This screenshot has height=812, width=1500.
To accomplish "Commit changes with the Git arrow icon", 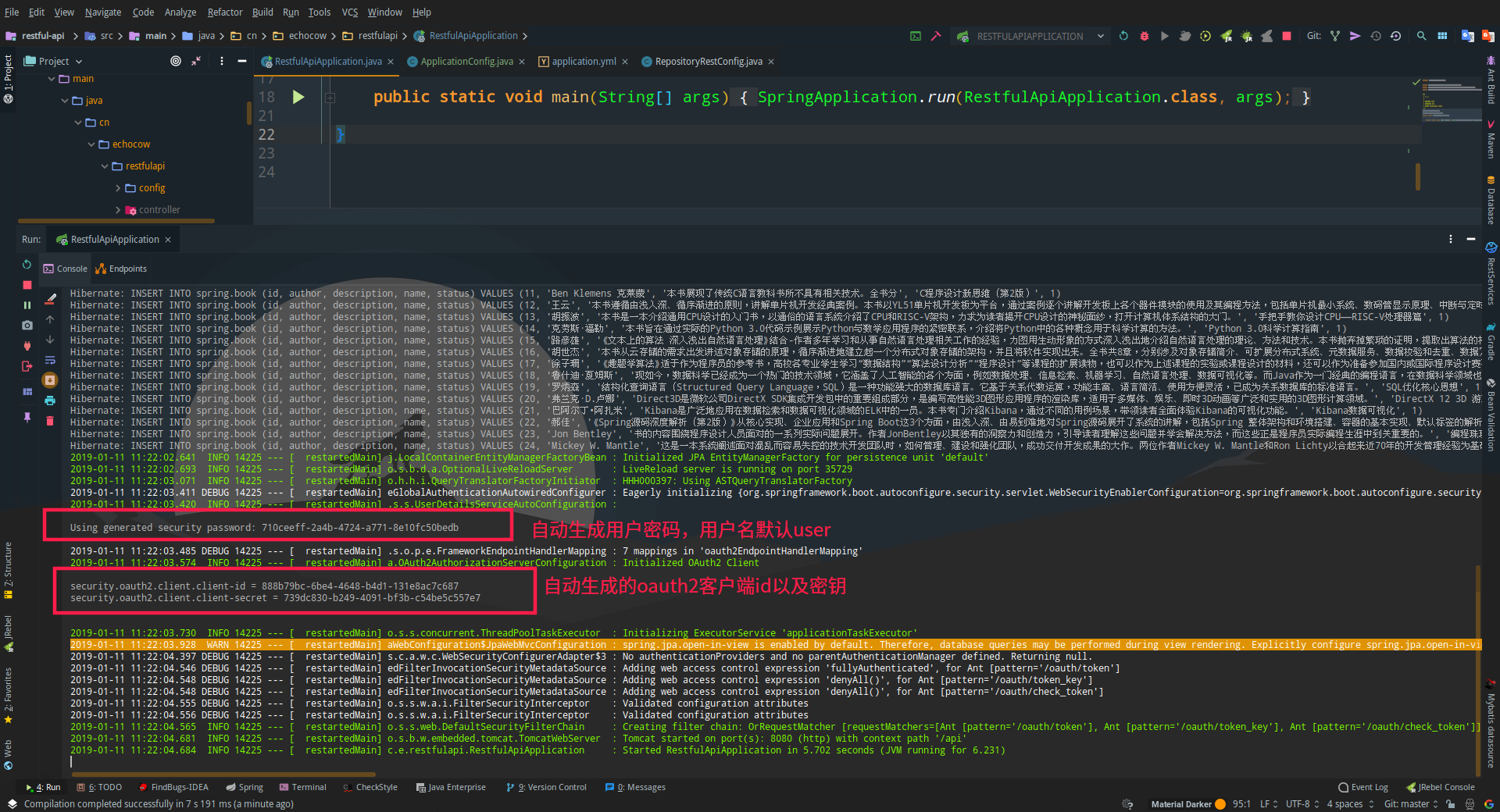I will point(1355,36).
